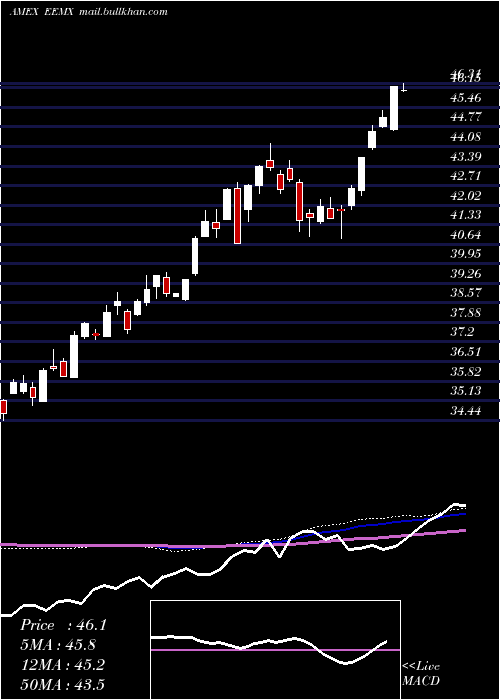Click the 40.64 price level label
Screen dimensions: 500x700
pyautogui.click(x=466, y=234)
